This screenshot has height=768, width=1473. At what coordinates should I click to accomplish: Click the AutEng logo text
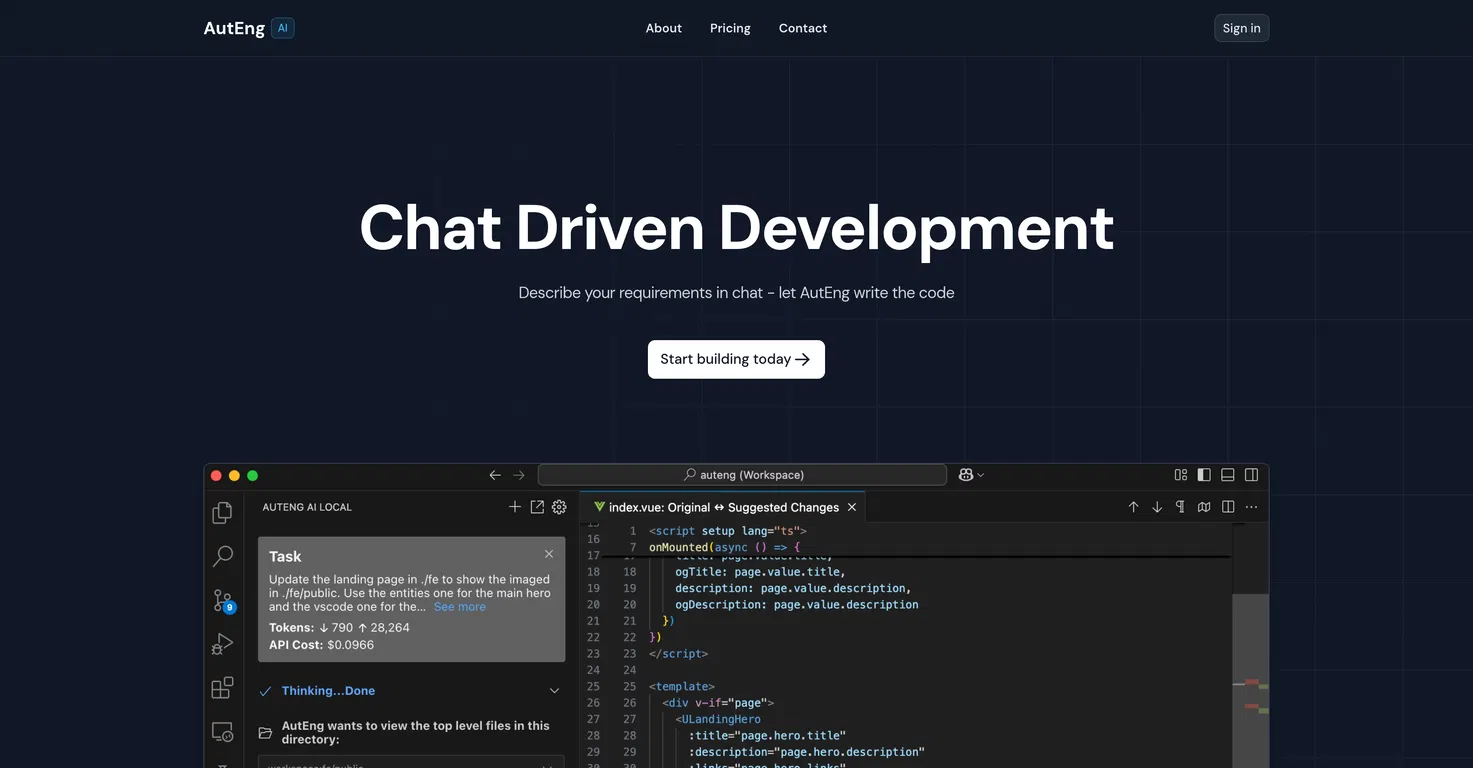pyautogui.click(x=234, y=28)
